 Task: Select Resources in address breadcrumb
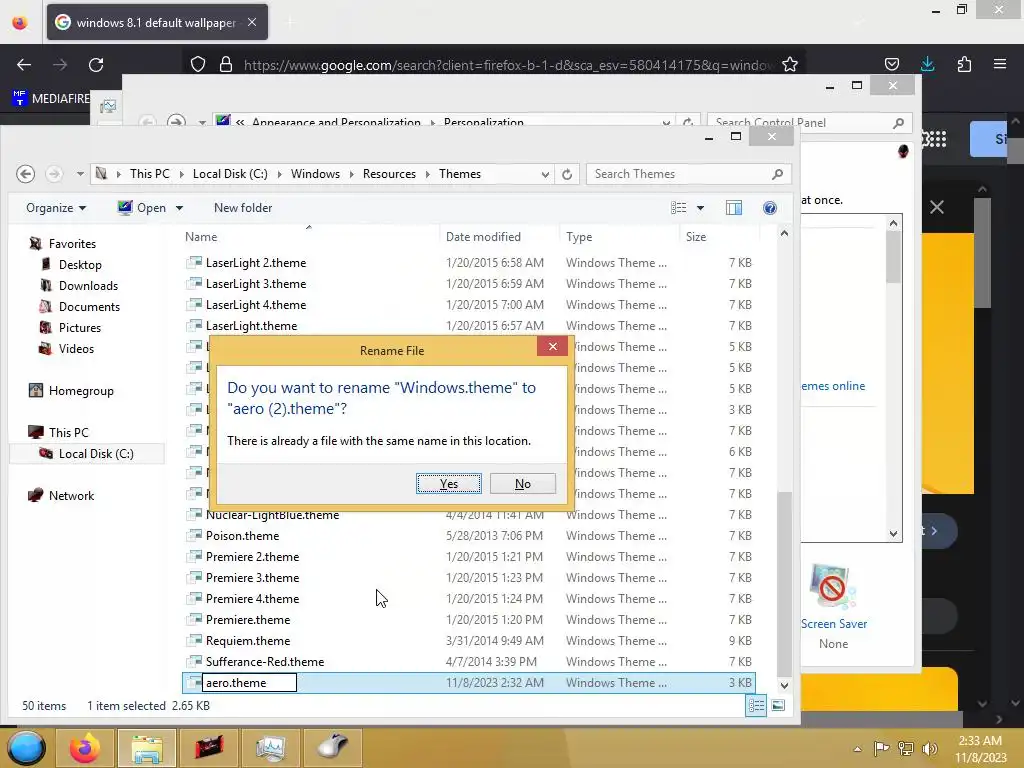pyautogui.click(x=389, y=174)
